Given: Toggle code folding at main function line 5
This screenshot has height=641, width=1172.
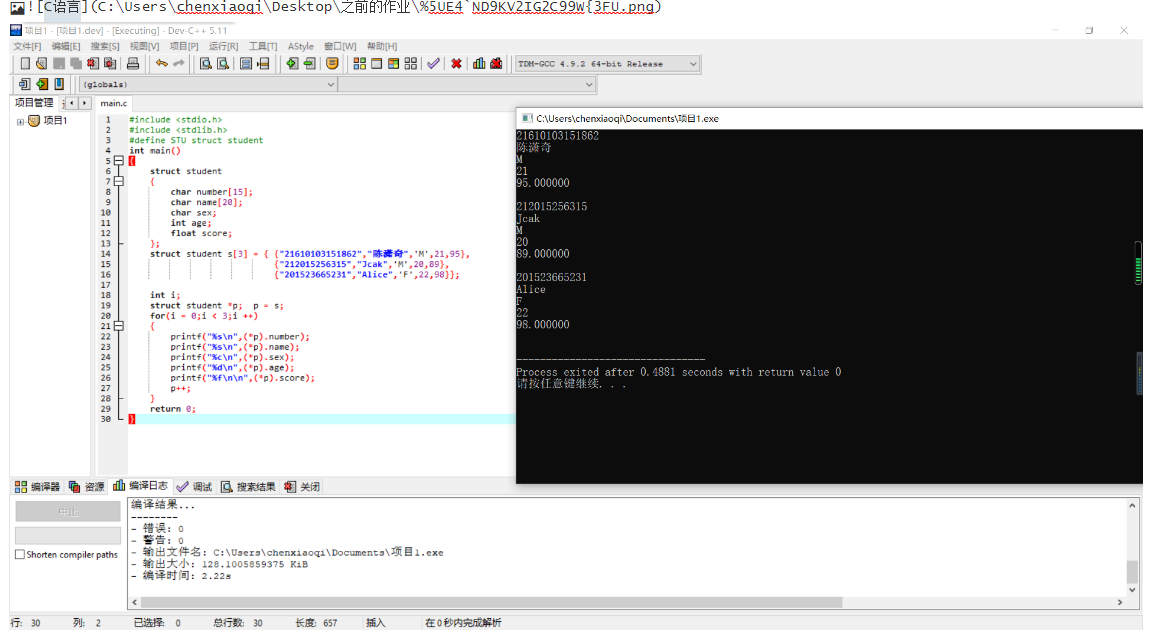Looking at the screenshot, I should (x=118, y=161).
